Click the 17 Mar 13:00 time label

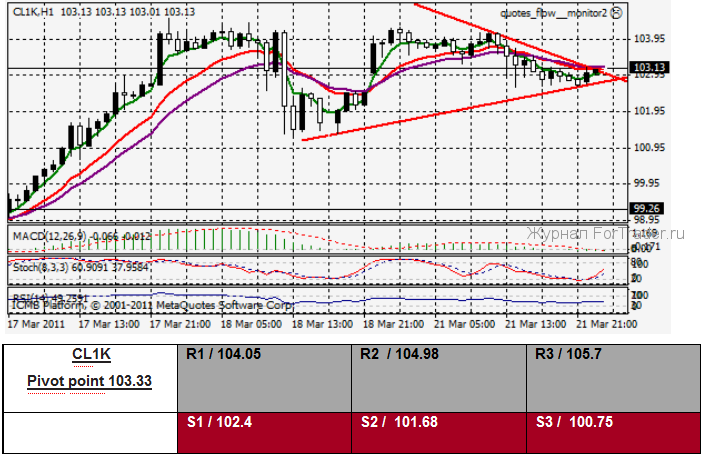click(x=109, y=324)
